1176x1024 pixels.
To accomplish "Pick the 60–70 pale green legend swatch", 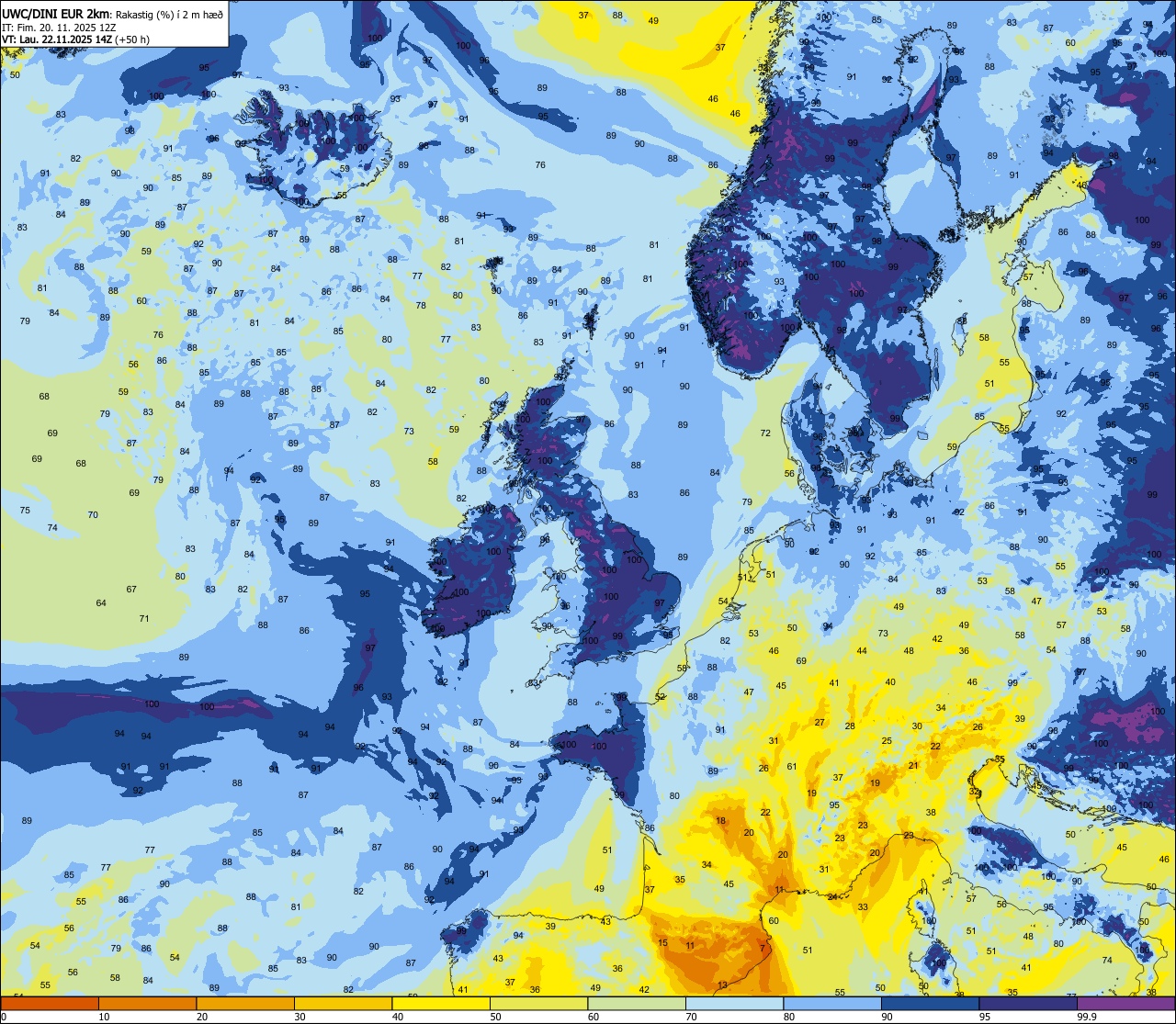I will pos(637,1003).
